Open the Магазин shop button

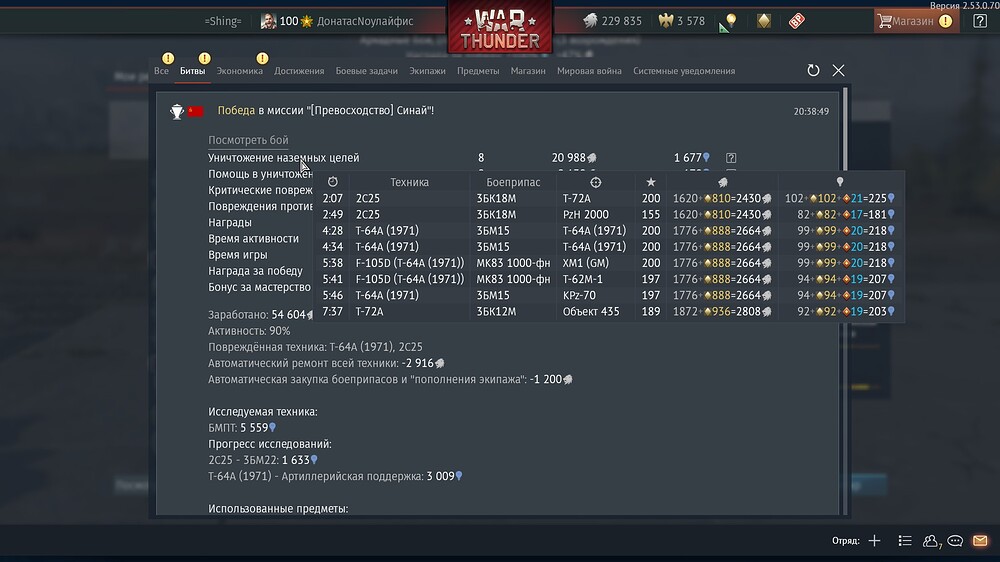(916, 21)
